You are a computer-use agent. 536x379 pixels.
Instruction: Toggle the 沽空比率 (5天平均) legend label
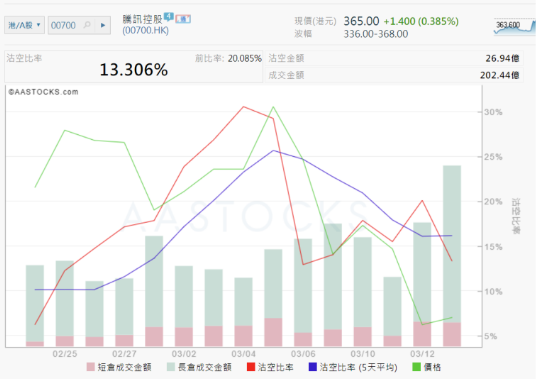tap(358, 367)
